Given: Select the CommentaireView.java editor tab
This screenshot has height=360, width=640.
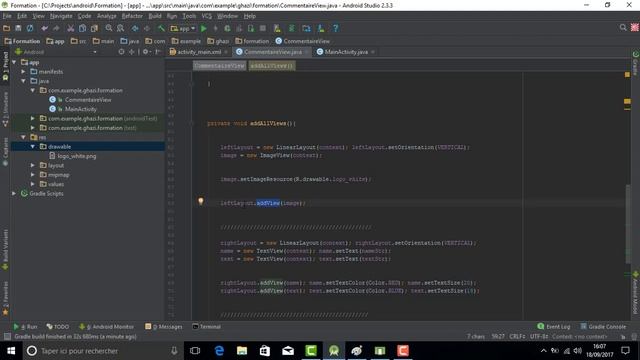Looking at the screenshot, I should [x=273, y=52].
